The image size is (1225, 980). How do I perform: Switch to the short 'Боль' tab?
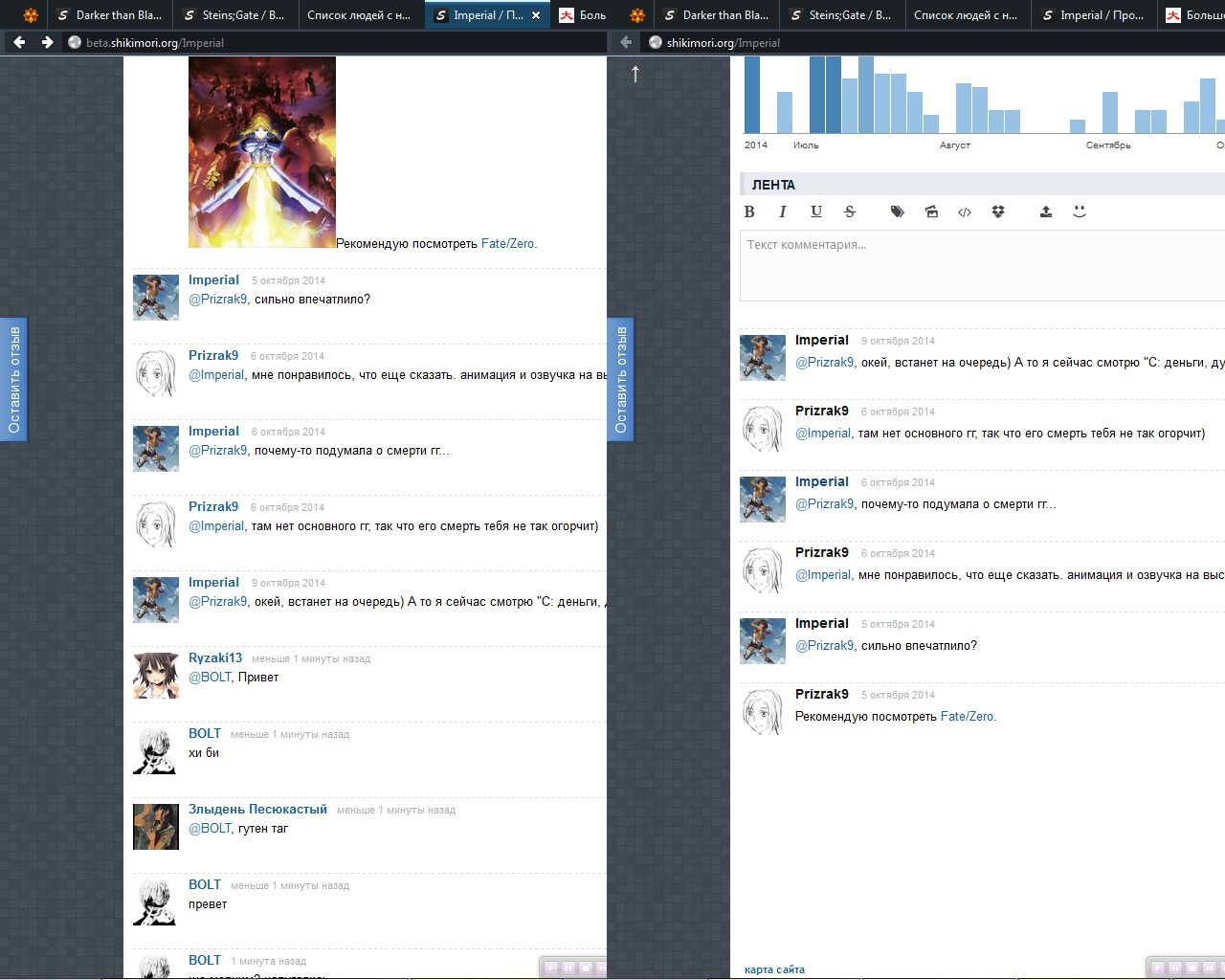click(x=582, y=15)
